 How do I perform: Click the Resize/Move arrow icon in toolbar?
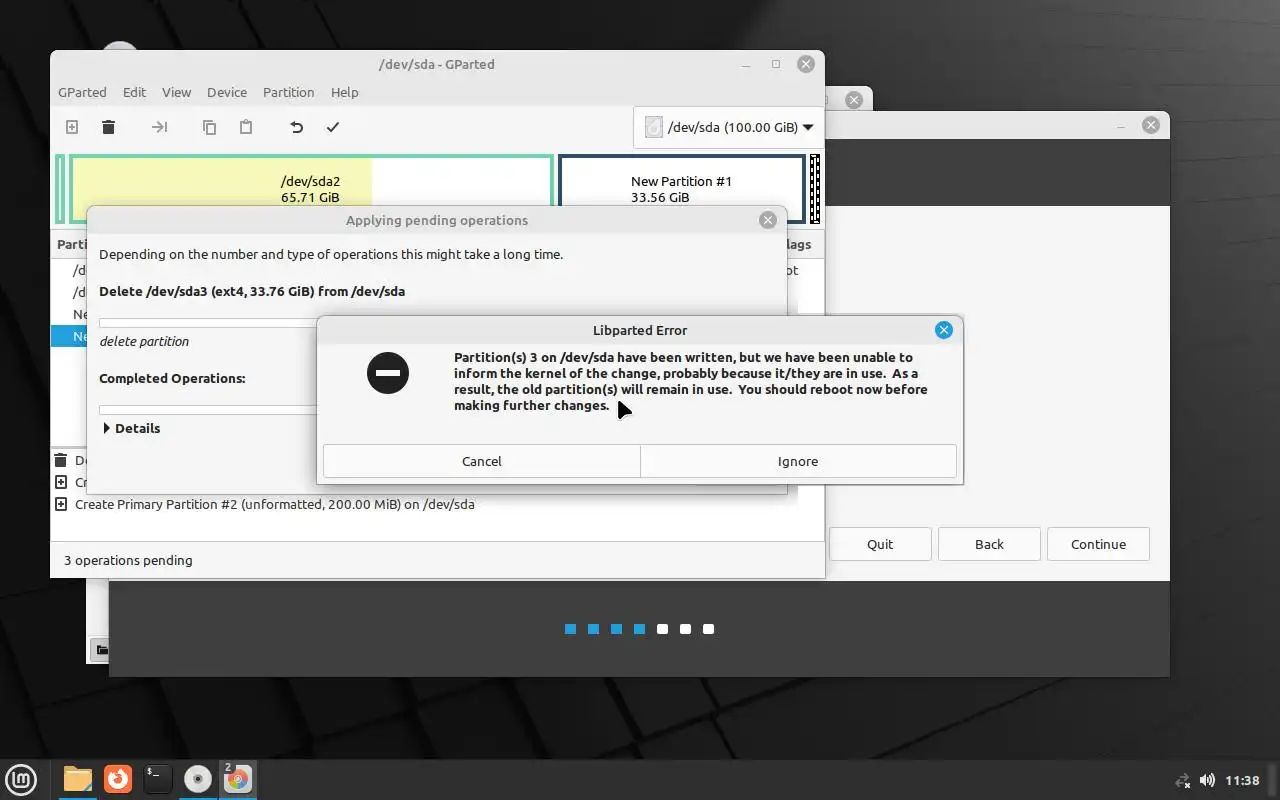[x=159, y=127]
